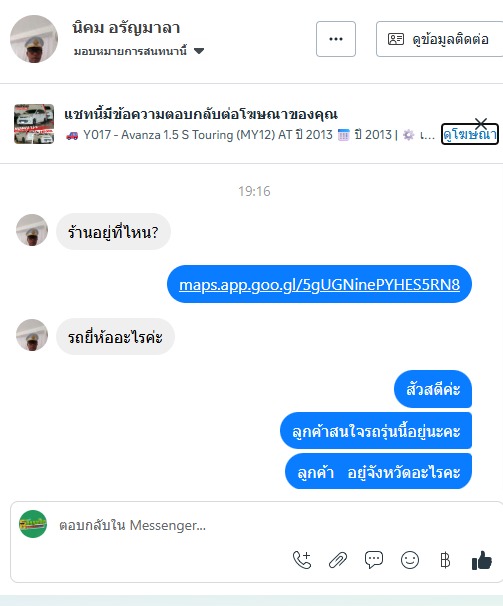503x606 pixels.
Task: Click the Avanza ad thumbnail image
Action: pos(34,124)
